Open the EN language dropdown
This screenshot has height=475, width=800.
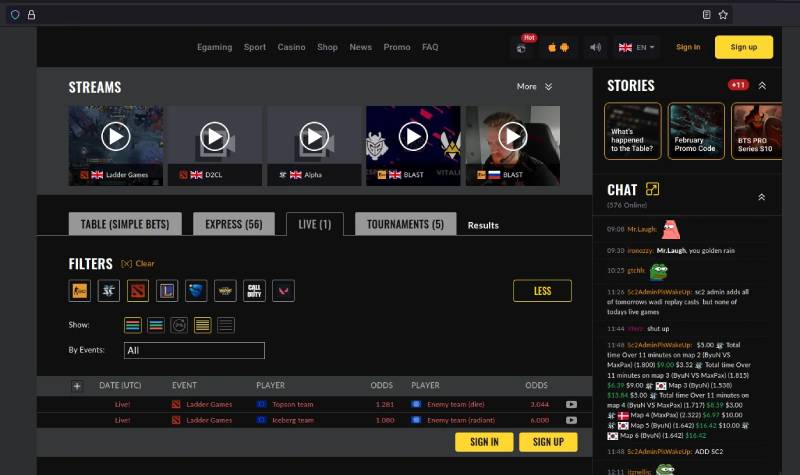636,47
